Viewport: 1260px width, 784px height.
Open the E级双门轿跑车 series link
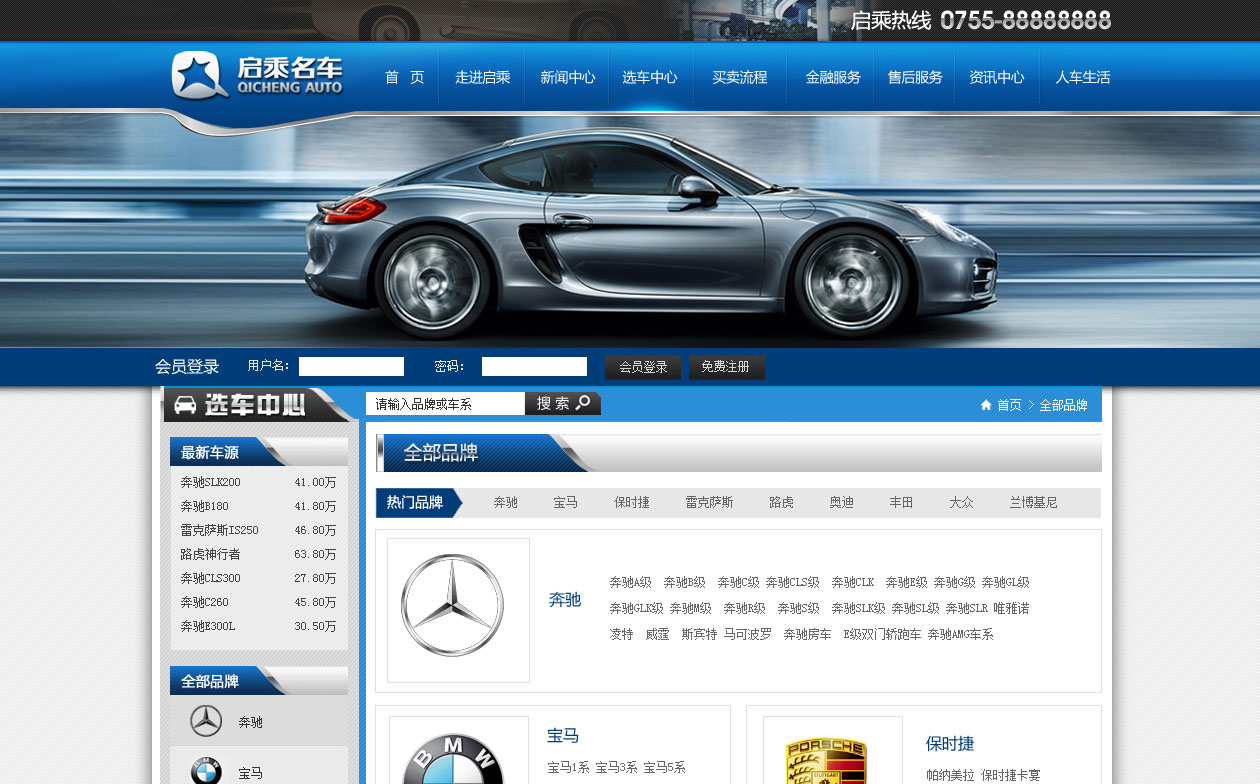[x=882, y=634]
